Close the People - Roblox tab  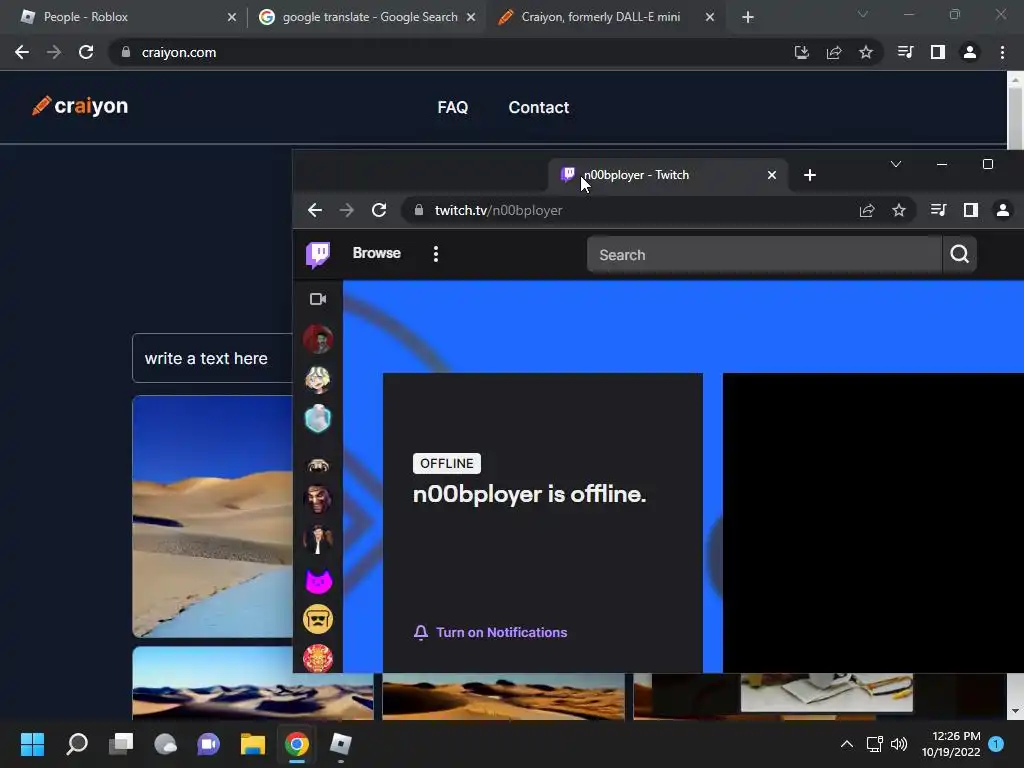[x=232, y=17]
